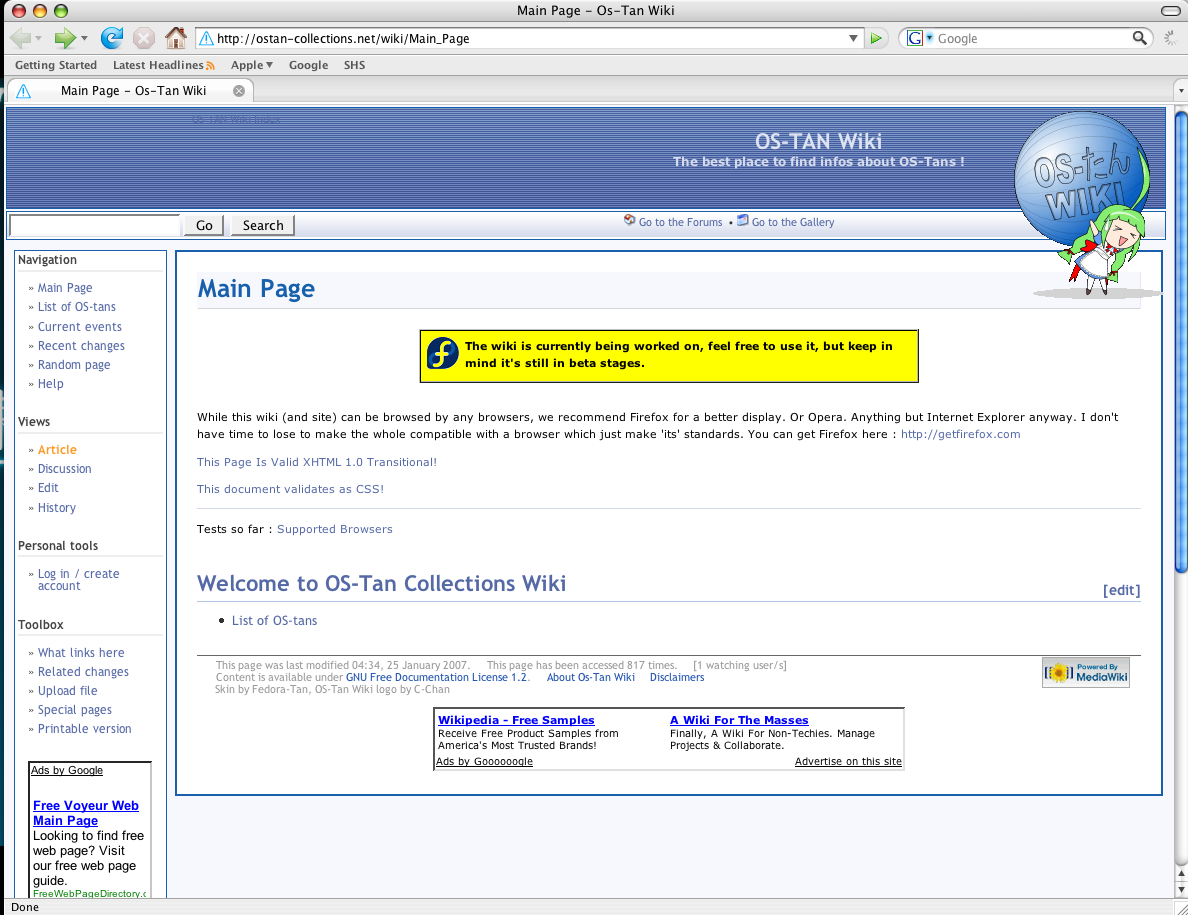The width and height of the screenshot is (1188, 915).
Task: Open the SHS bookmark
Action: (x=355, y=65)
